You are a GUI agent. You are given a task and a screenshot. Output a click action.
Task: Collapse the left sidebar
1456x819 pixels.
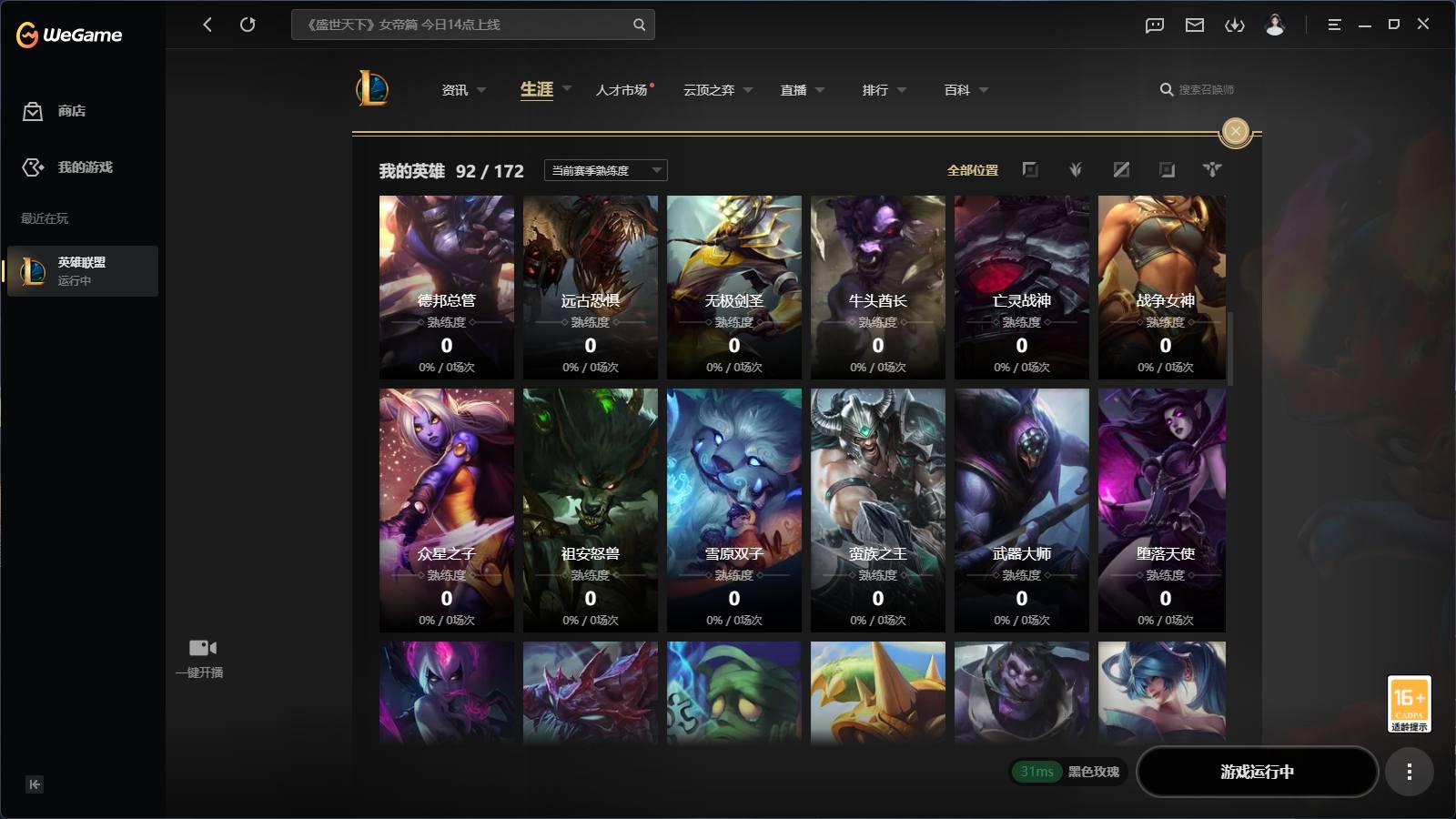pos(35,784)
